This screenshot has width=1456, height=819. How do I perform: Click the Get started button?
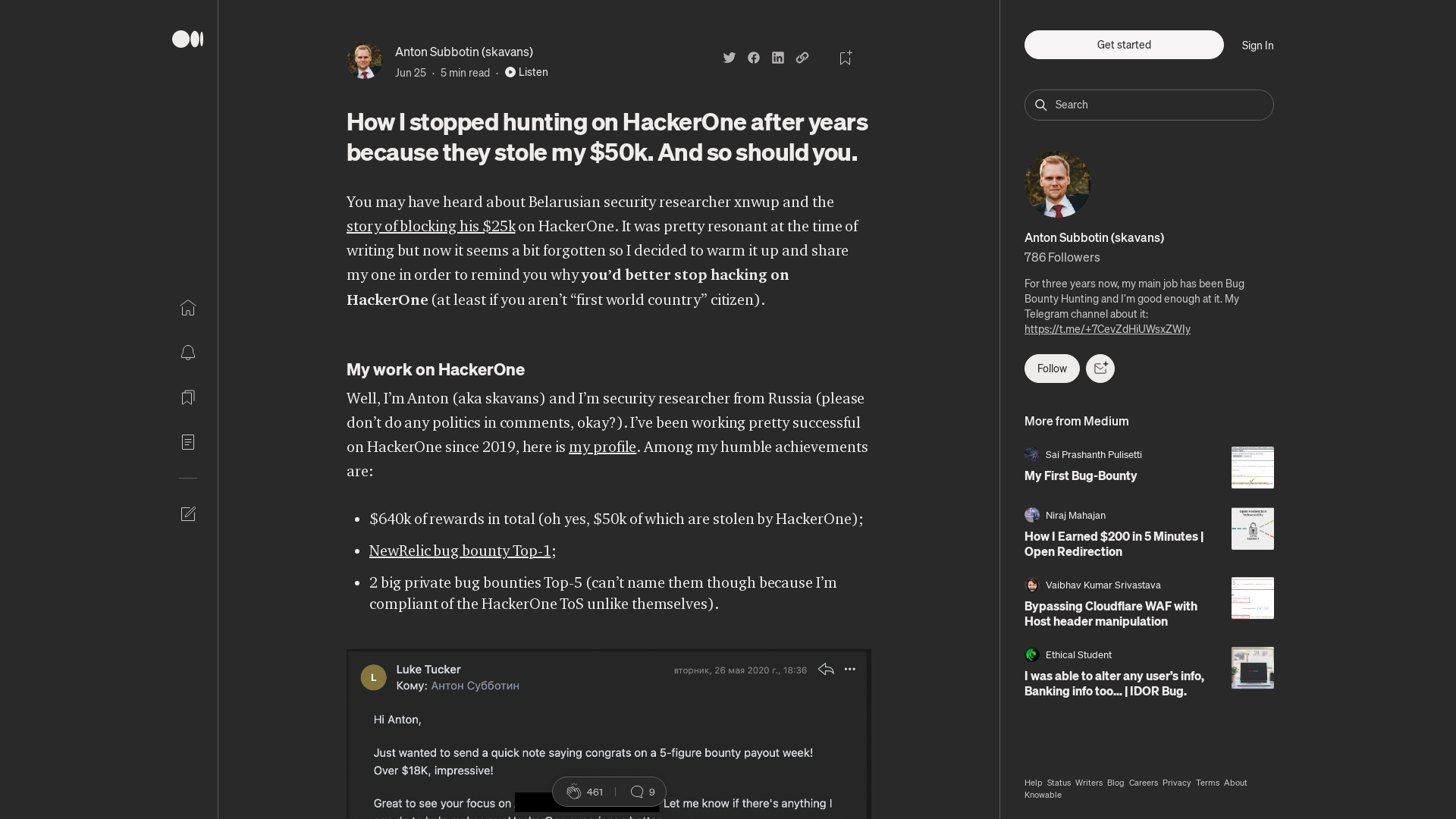coord(1123,45)
